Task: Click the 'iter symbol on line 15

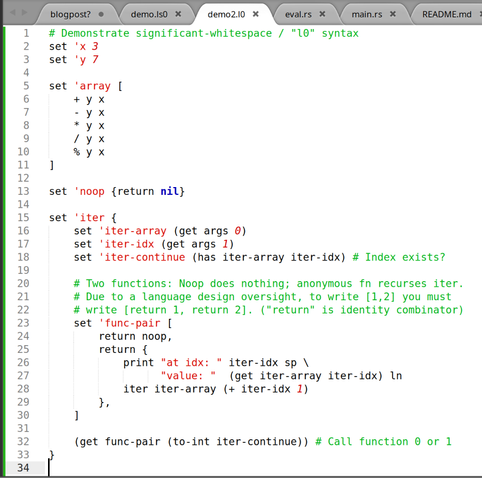Action: coord(89,218)
